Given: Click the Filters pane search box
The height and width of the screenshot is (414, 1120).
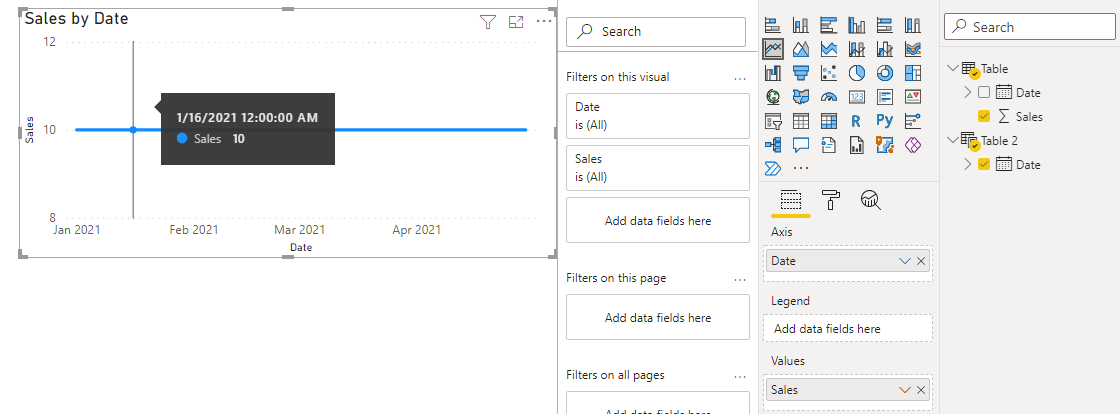Looking at the screenshot, I should pos(656,31).
